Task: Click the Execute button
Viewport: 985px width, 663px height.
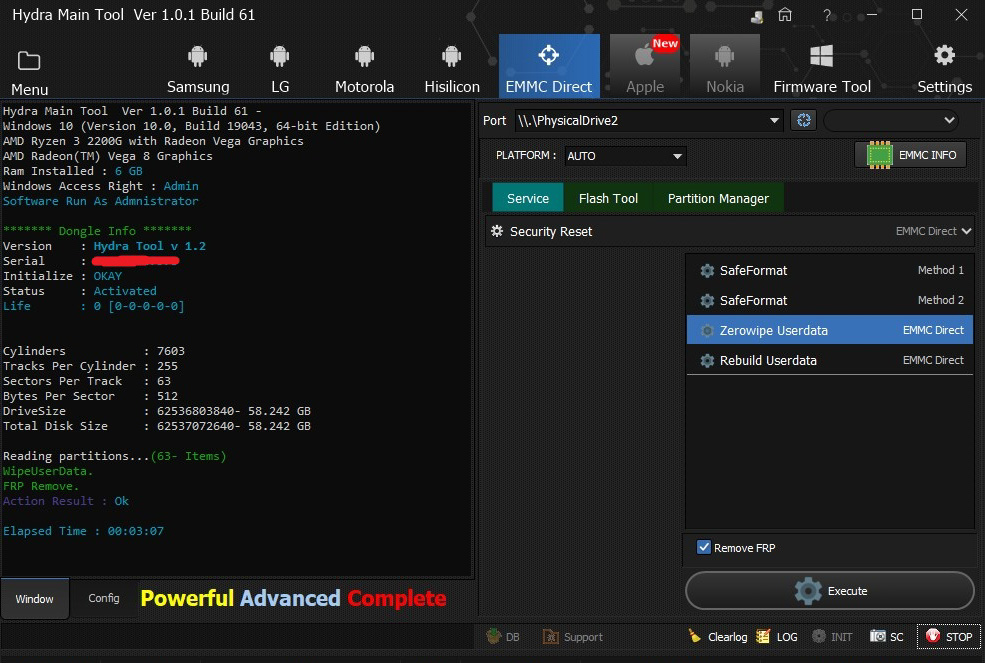Action: click(829, 591)
